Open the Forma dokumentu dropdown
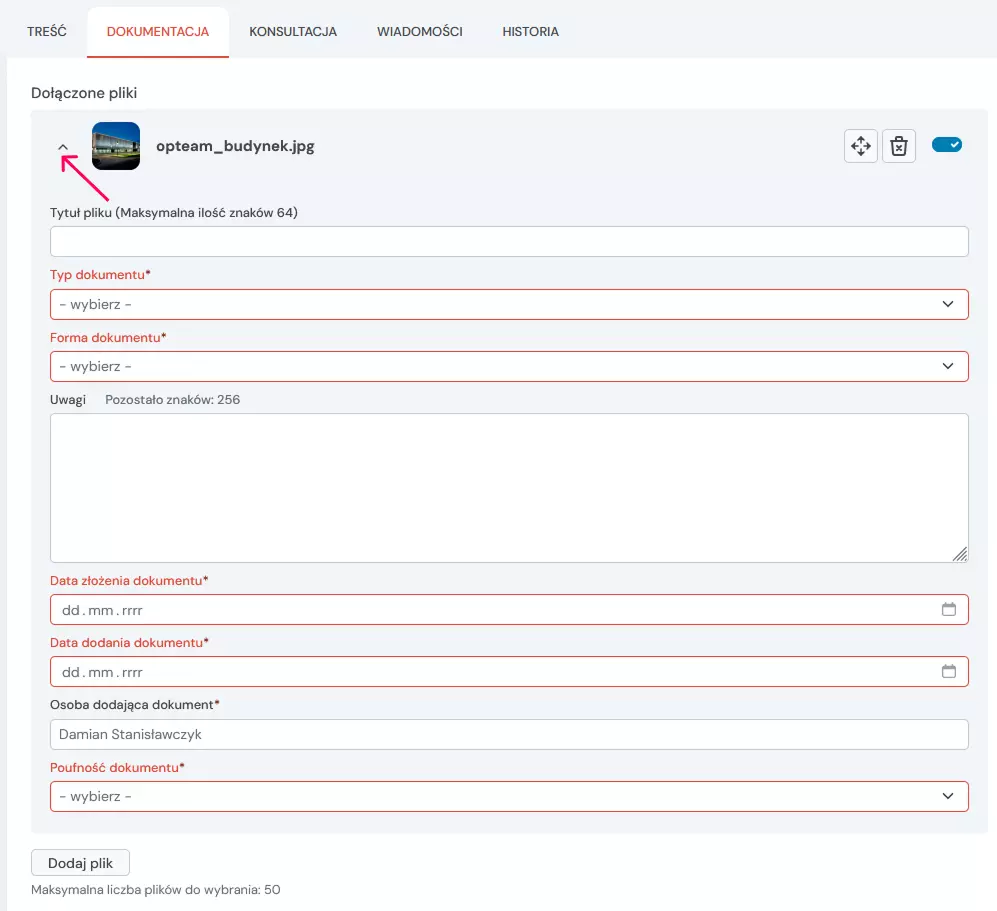Image resolution: width=997 pixels, height=911 pixels. coord(508,366)
